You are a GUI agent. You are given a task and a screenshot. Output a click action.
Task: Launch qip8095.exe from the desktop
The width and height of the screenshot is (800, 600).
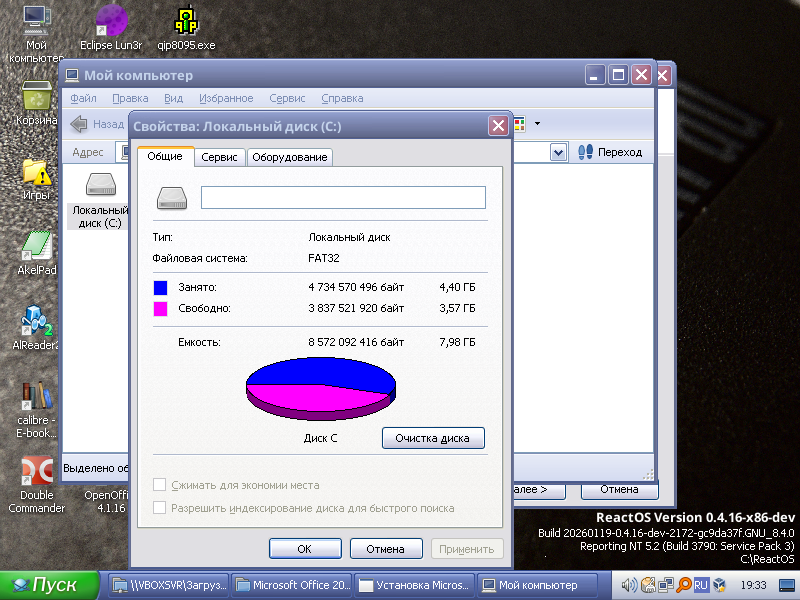pos(186,28)
